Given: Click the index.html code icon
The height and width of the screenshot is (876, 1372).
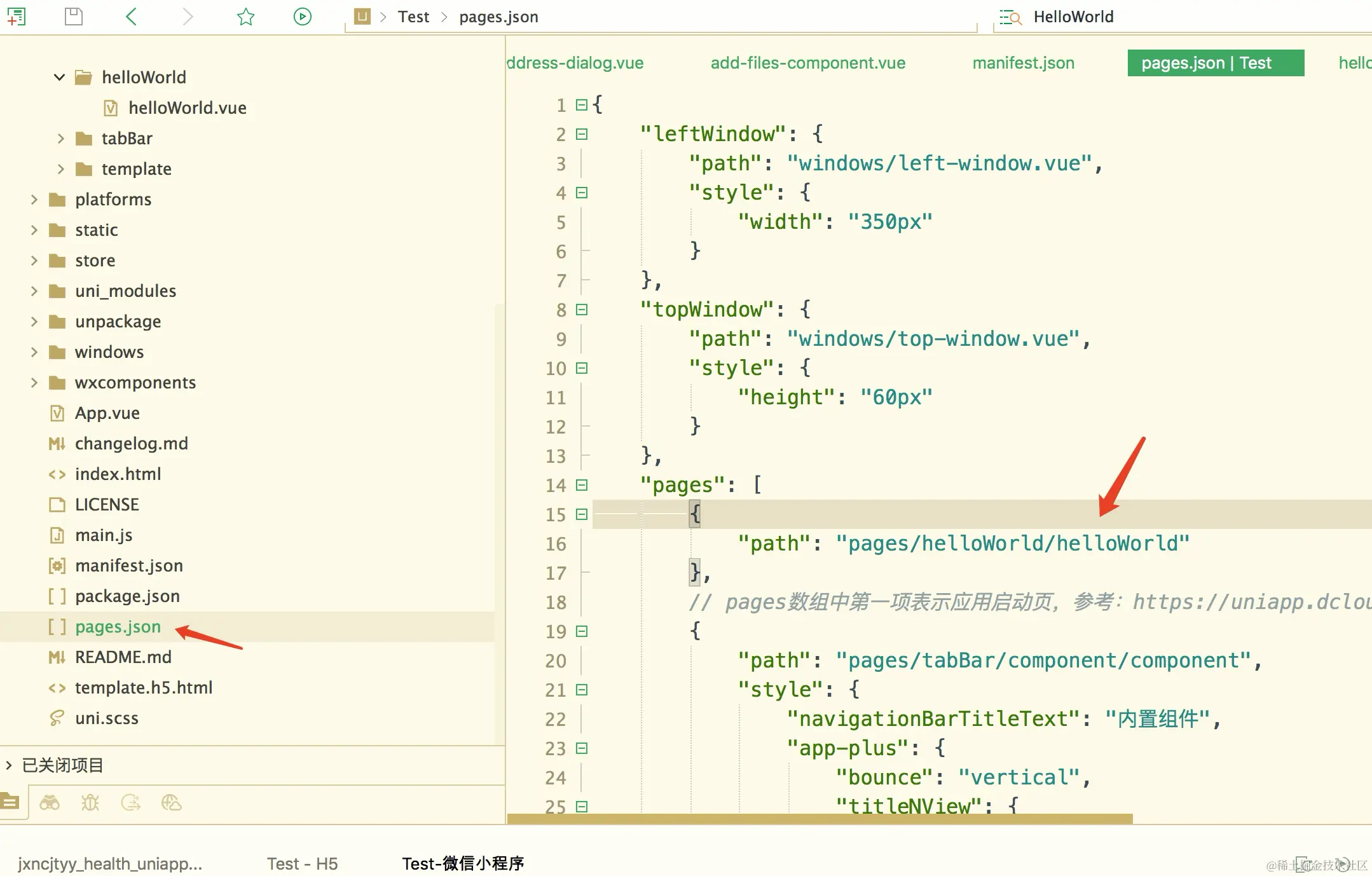Looking at the screenshot, I should 57,474.
